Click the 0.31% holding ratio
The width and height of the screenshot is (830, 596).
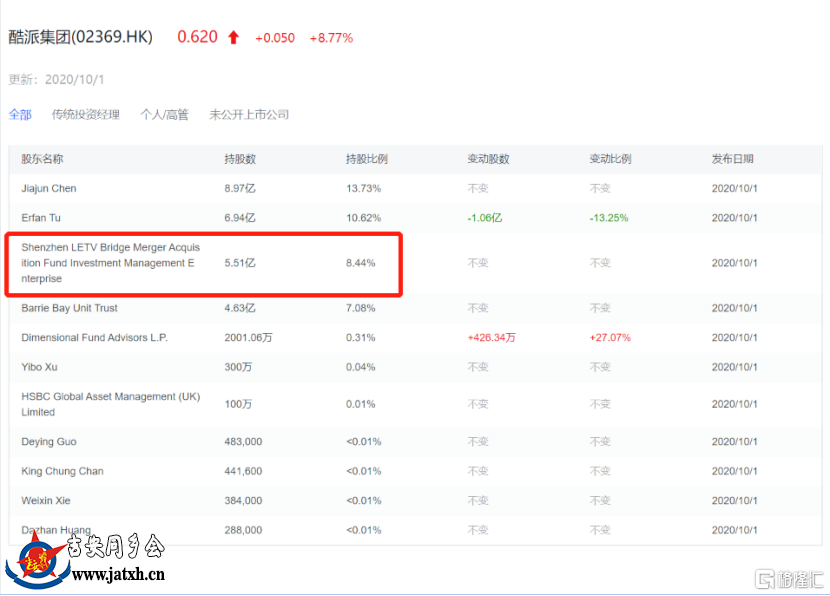(360, 337)
